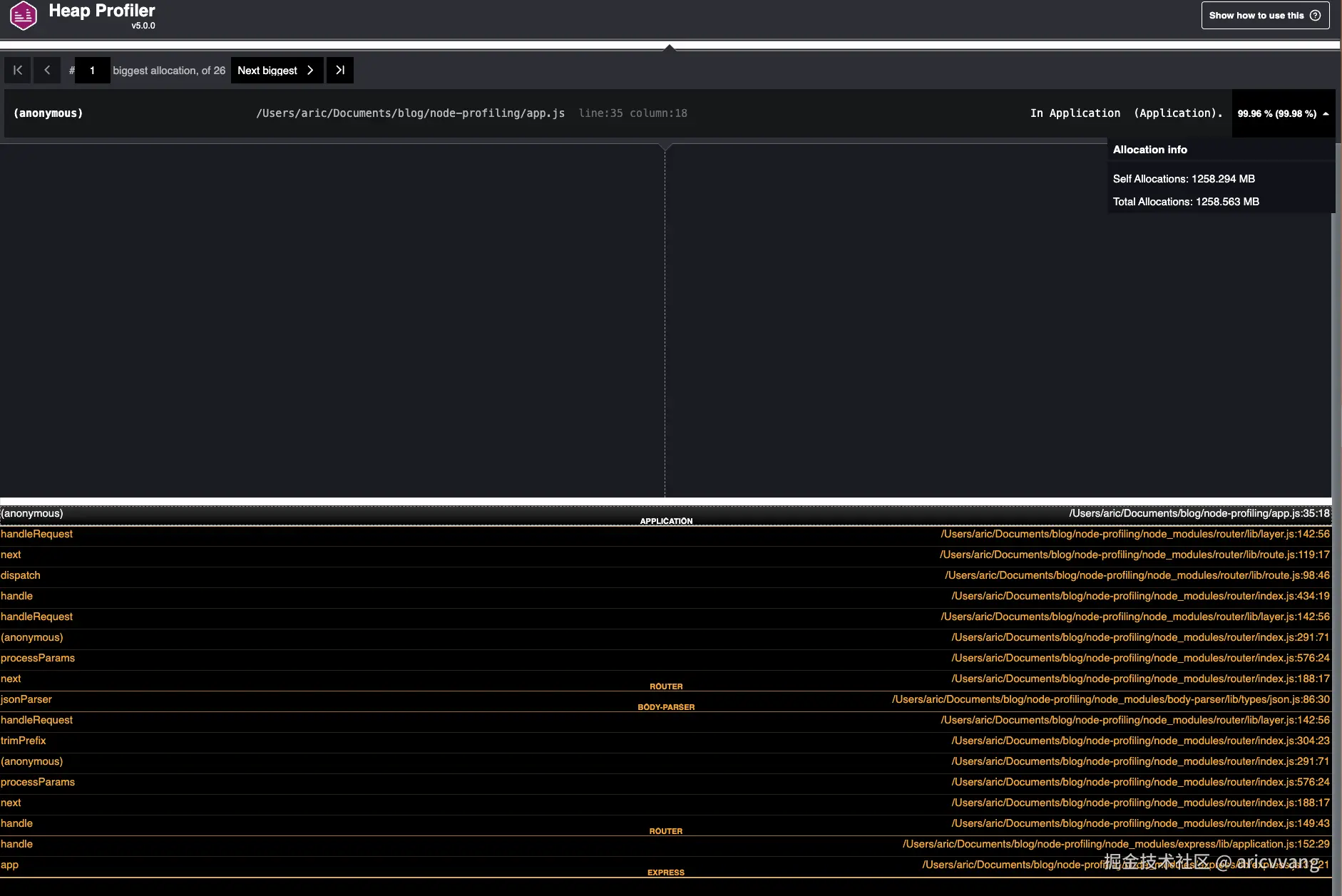Select the allocation number input showing 1
The height and width of the screenshot is (896, 1342).
(x=92, y=70)
